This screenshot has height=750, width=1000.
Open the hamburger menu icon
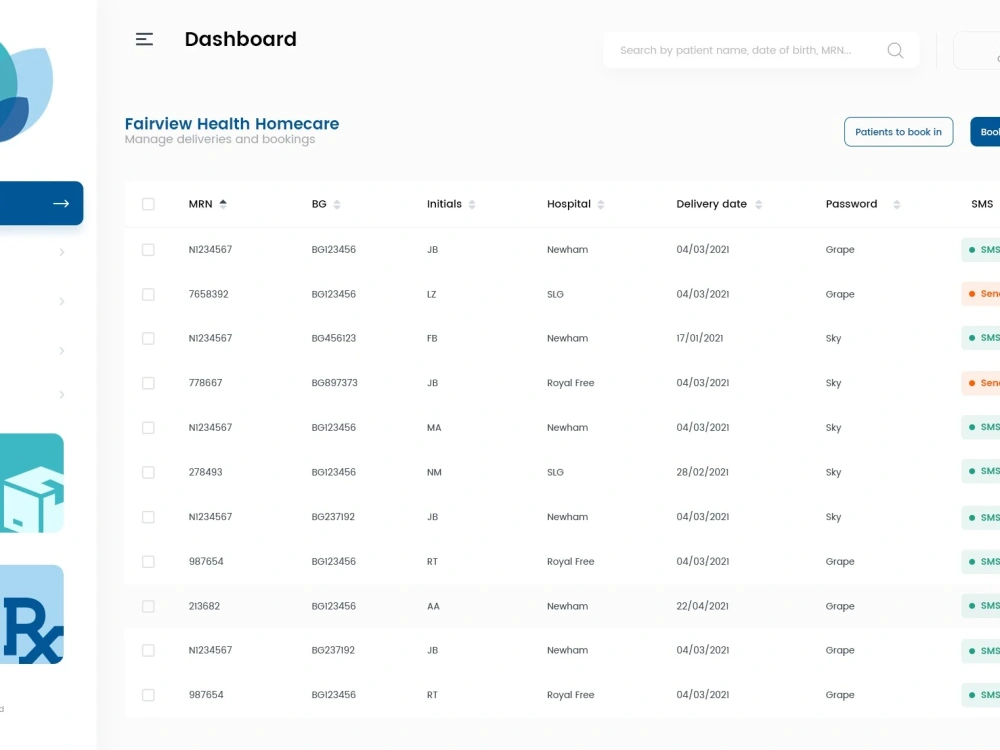[144, 40]
